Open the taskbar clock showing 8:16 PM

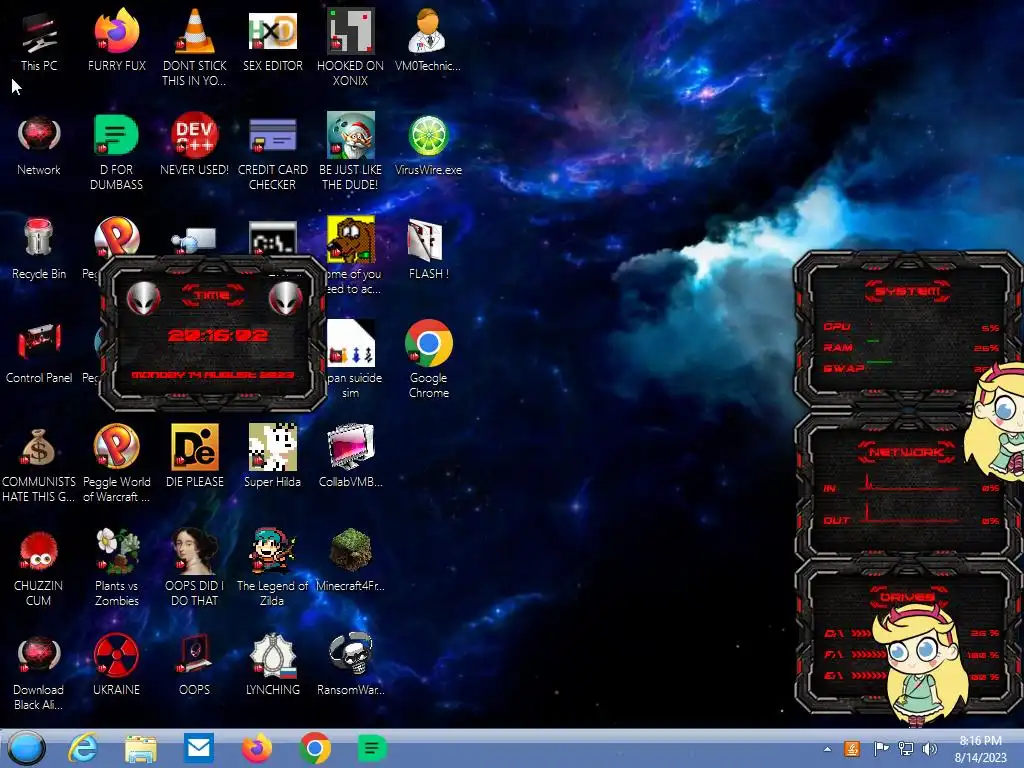point(980,749)
